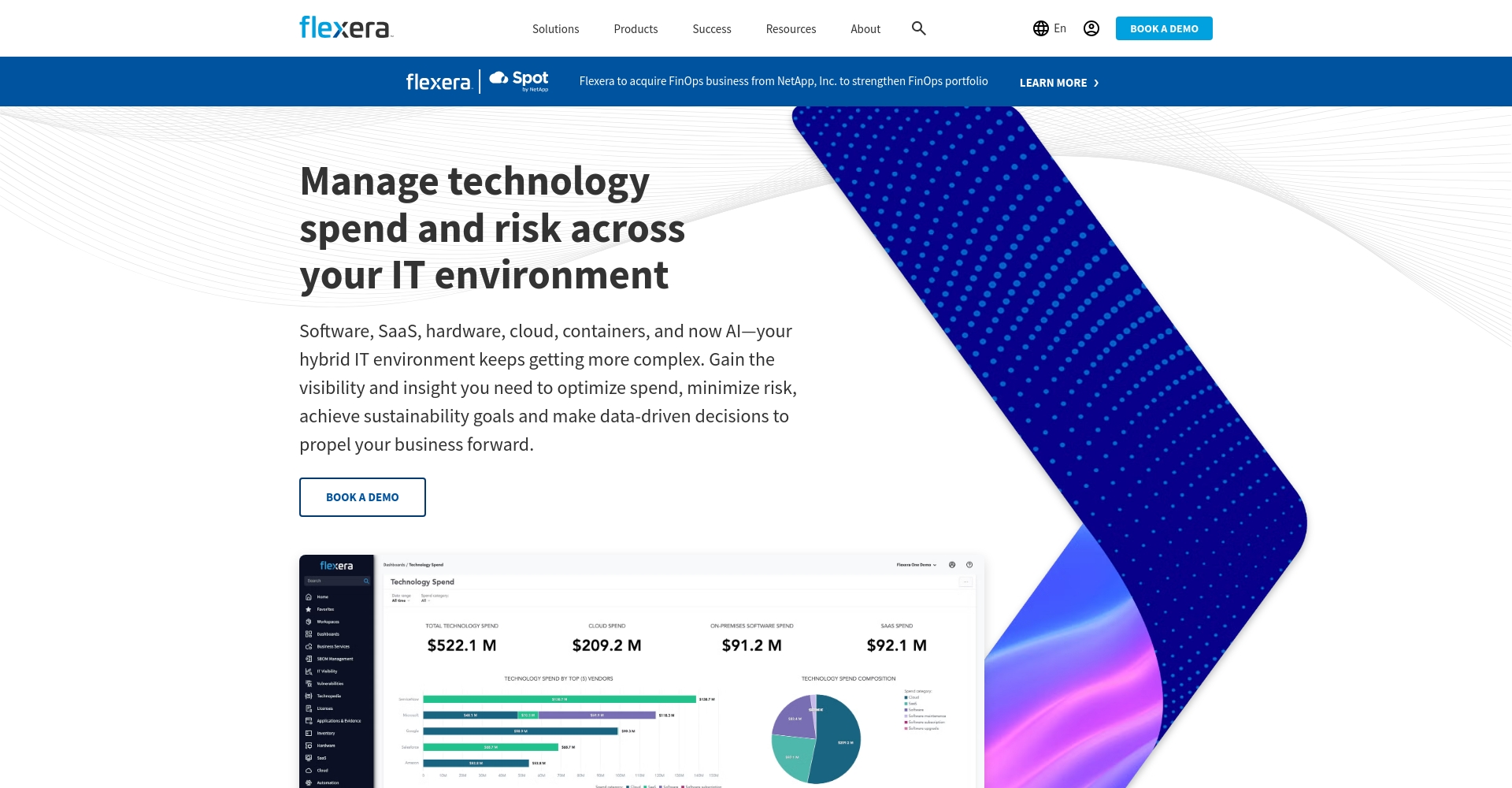Click the Google vendor spend bar
Screen dimensions: 1512x788
pos(521,731)
